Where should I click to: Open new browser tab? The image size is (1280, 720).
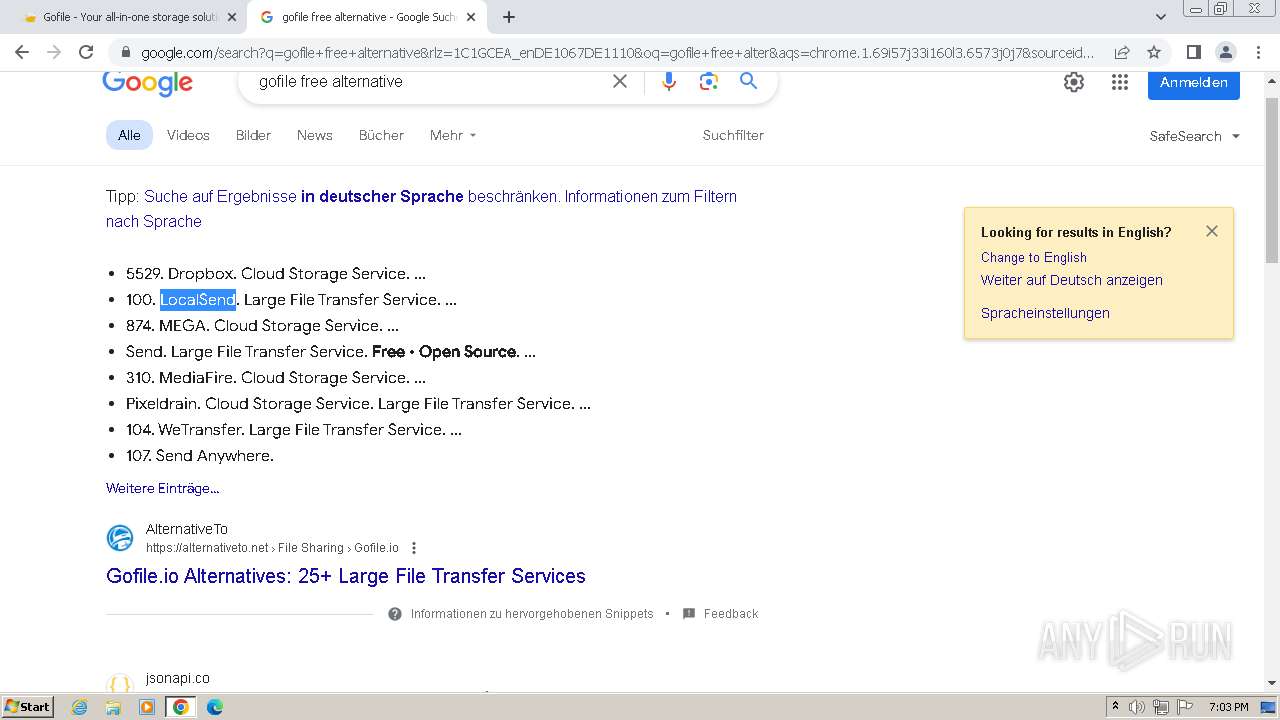(x=509, y=17)
